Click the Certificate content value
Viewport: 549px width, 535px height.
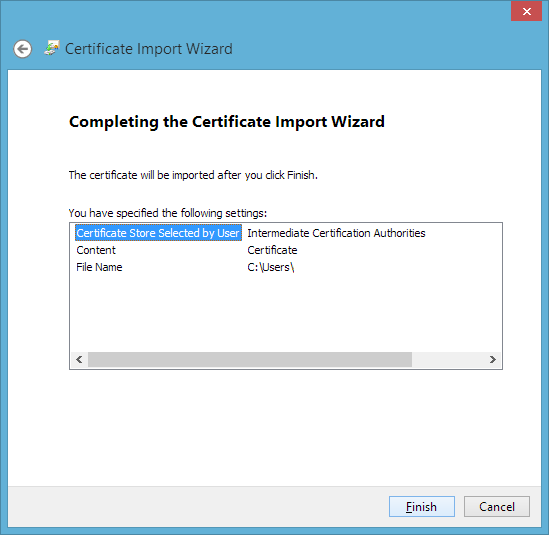tap(272, 250)
